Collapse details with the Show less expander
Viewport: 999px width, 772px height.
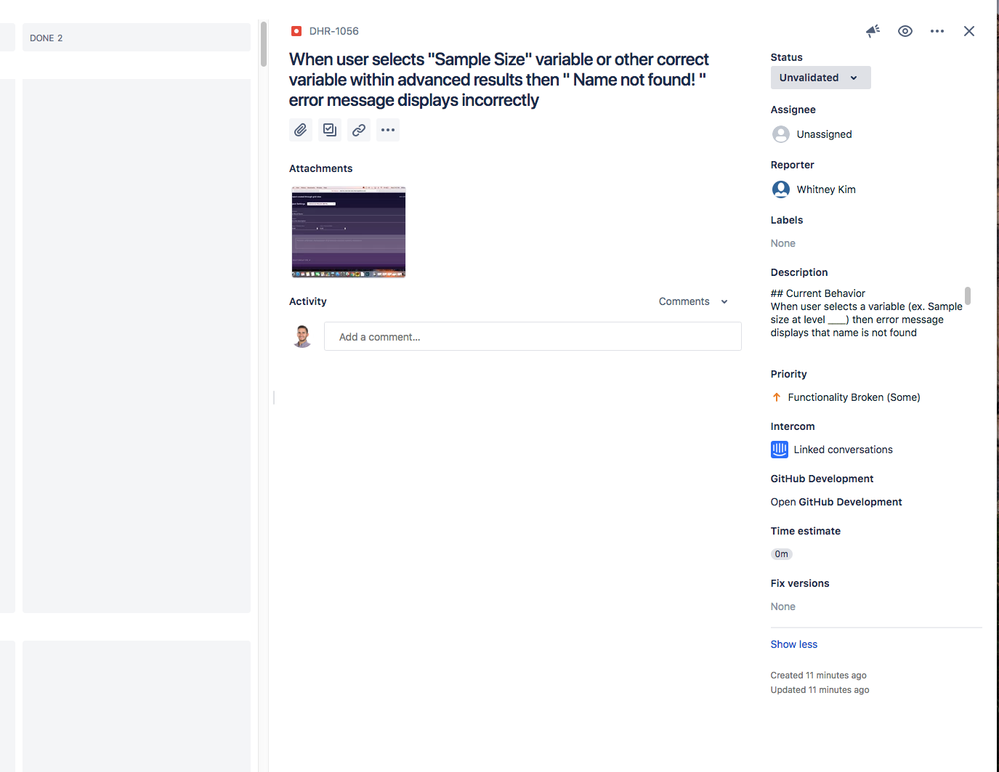[793, 644]
